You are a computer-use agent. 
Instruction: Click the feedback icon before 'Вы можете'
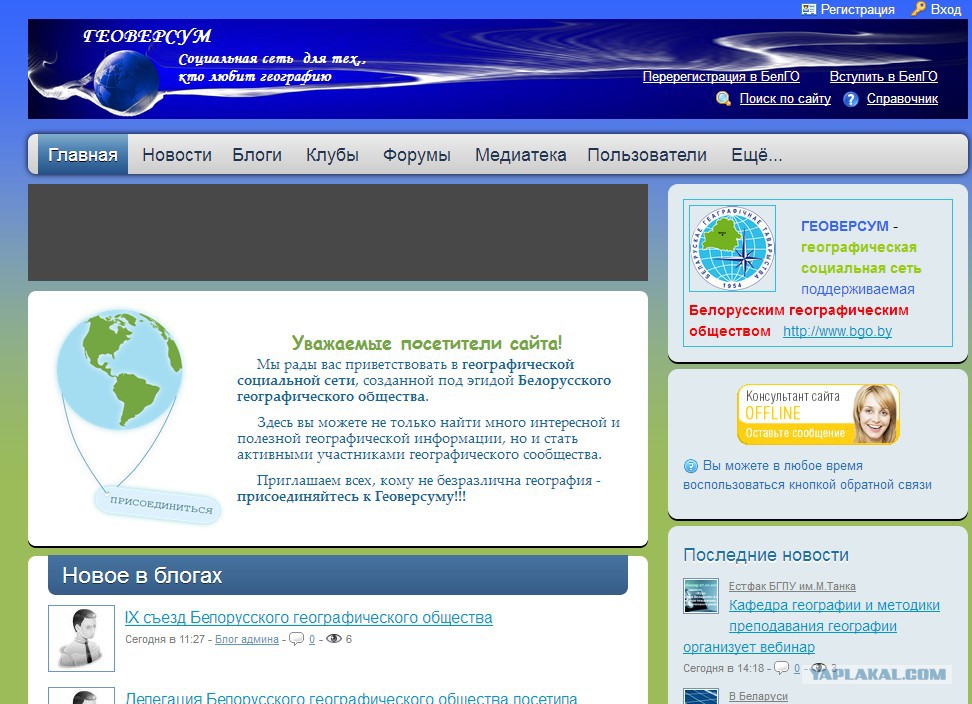[691, 466]
